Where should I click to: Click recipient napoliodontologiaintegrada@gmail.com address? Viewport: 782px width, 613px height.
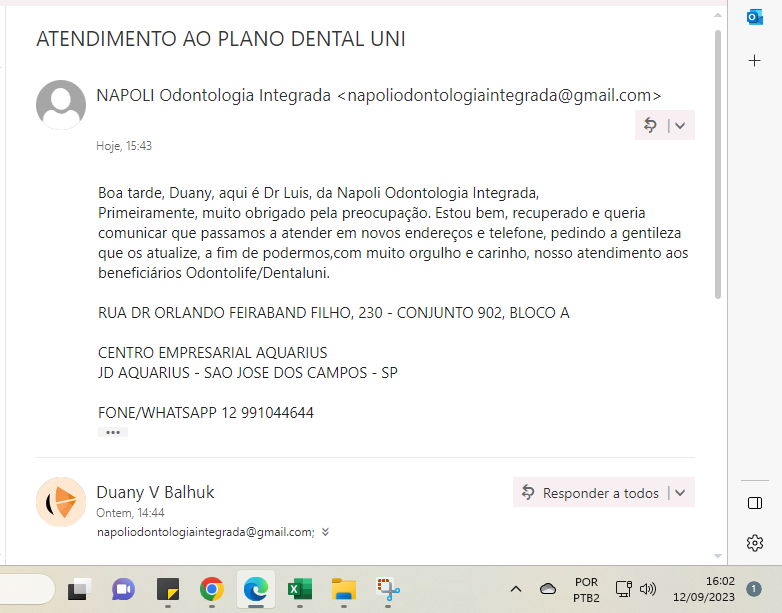click(x=205, y=532)
